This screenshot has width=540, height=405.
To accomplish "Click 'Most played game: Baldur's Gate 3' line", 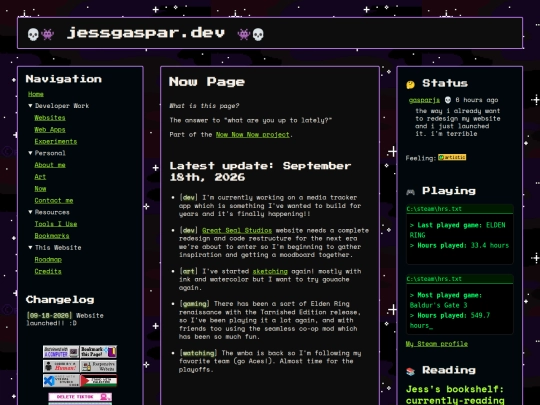I will tap(445, 300).
